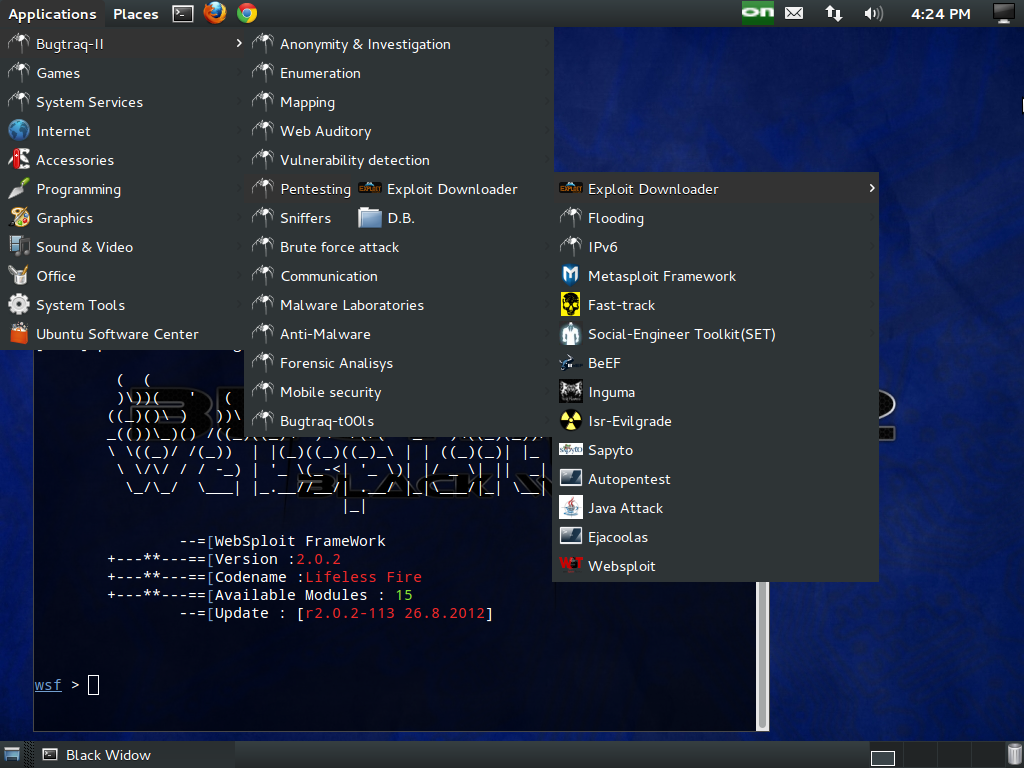Expand Exploit Downloader arrow in right menu

872,188
